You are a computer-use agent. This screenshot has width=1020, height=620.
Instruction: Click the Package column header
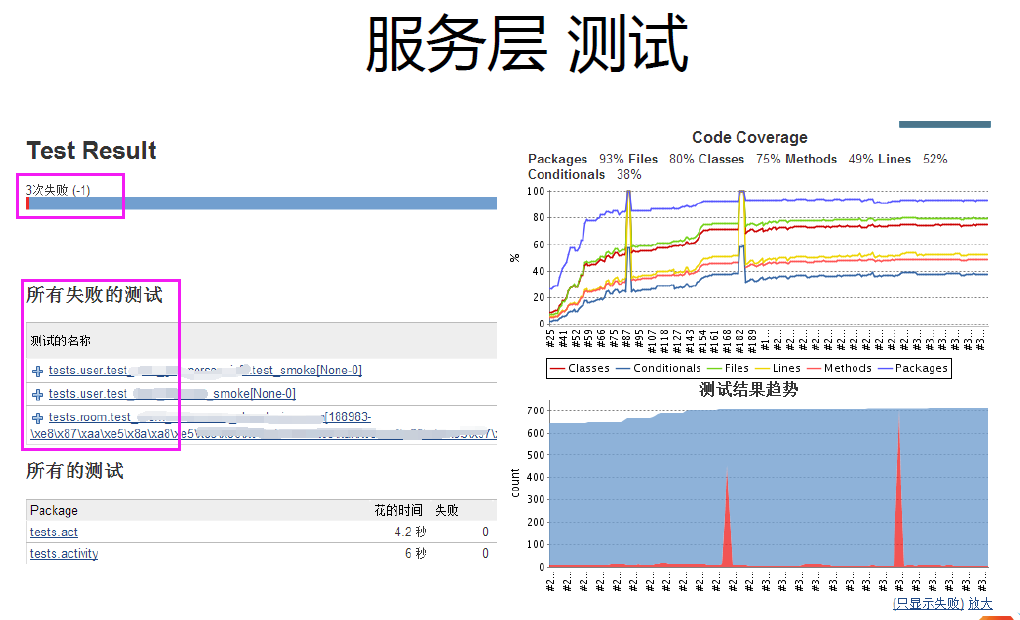point(54,511)
